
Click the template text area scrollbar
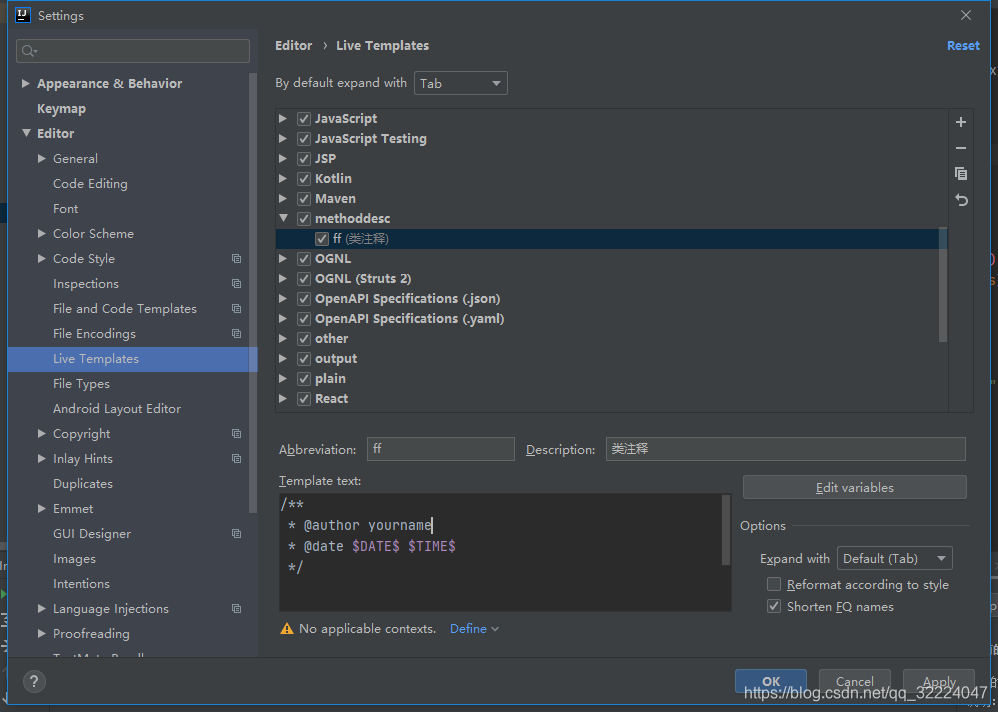726,529
